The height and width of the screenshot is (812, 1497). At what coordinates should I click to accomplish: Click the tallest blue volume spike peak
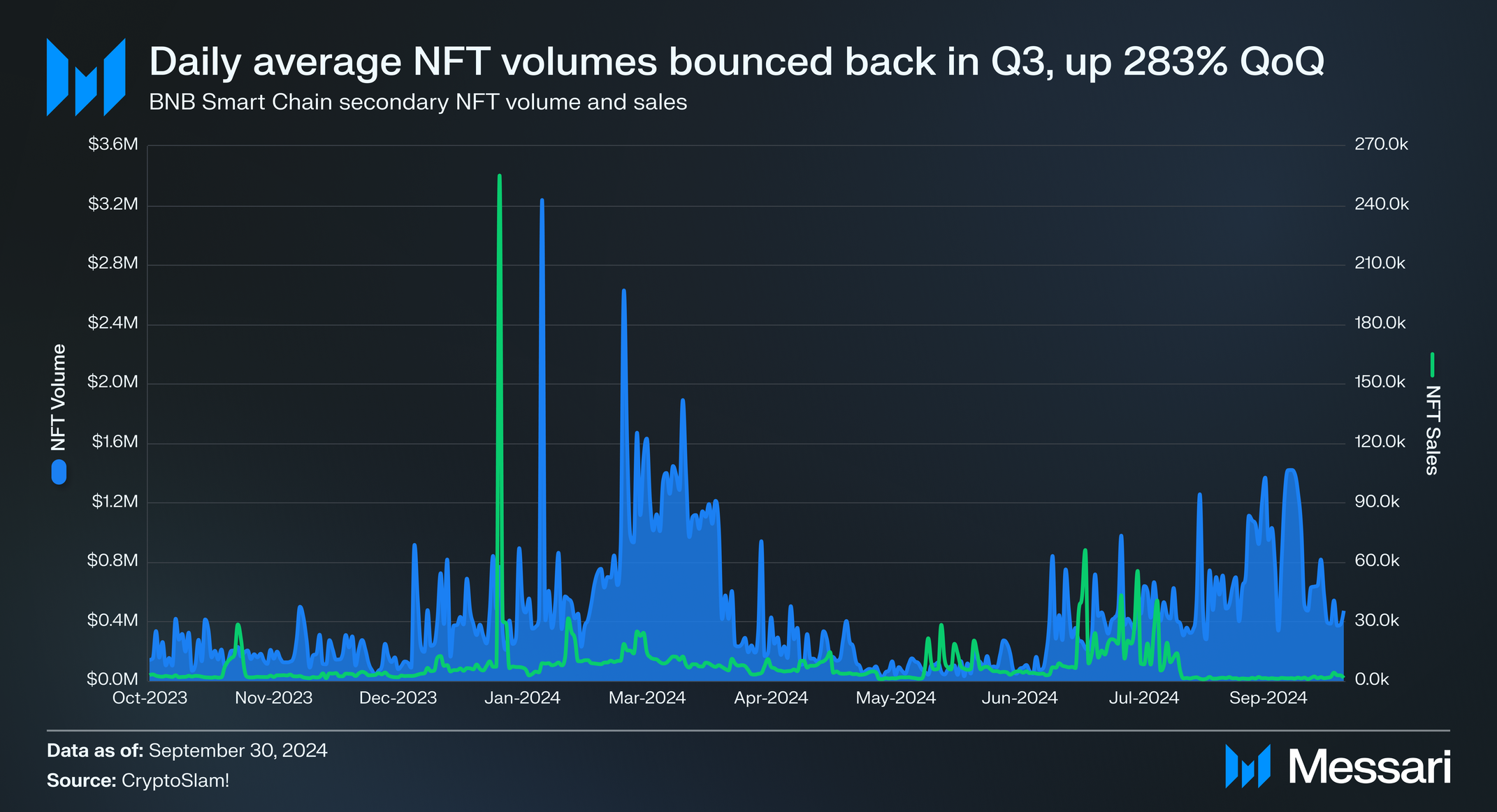tap(542, 201)
